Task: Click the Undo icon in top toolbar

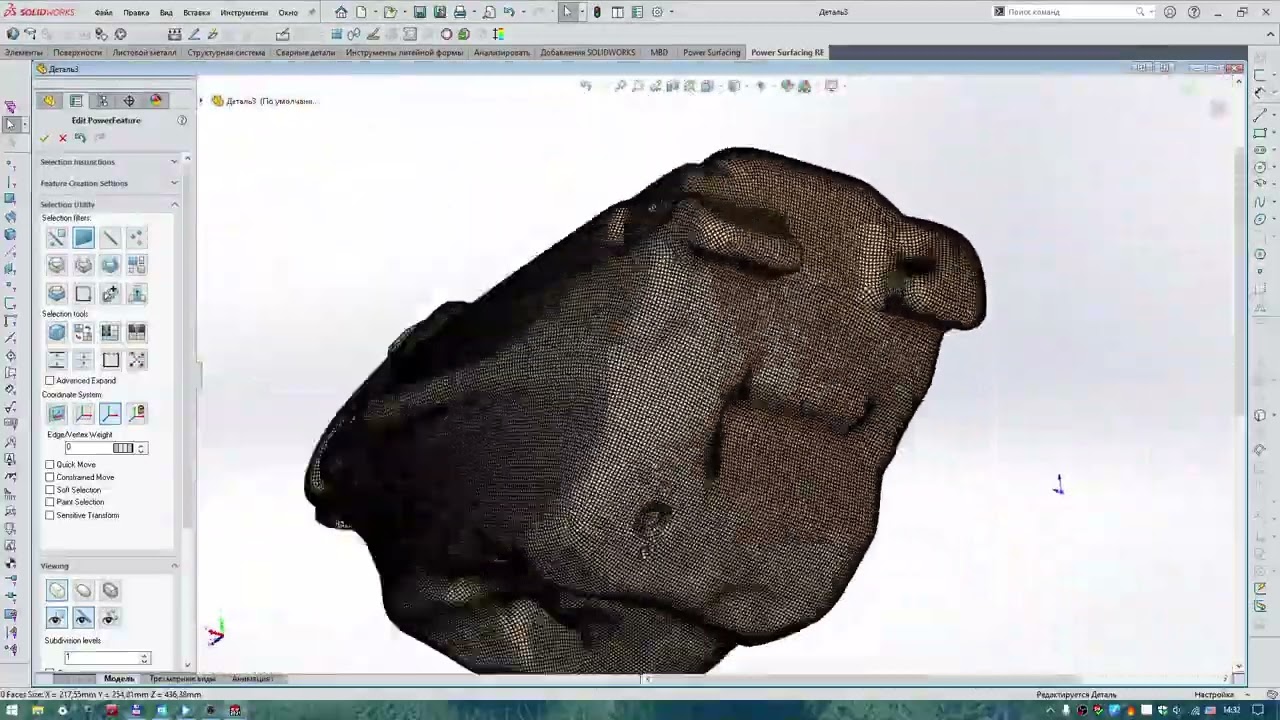Action: [509, 12]
